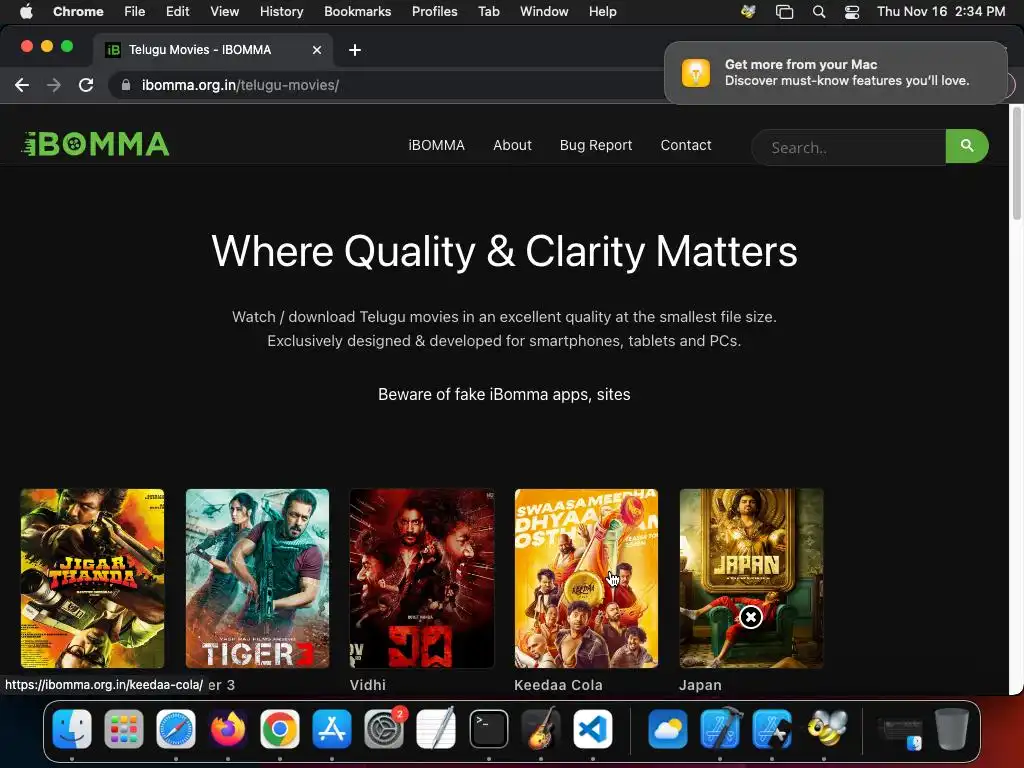The width and height of the screenshot is (1024, 768).
Task: Click the green search button
Action: tap(967, 146)
